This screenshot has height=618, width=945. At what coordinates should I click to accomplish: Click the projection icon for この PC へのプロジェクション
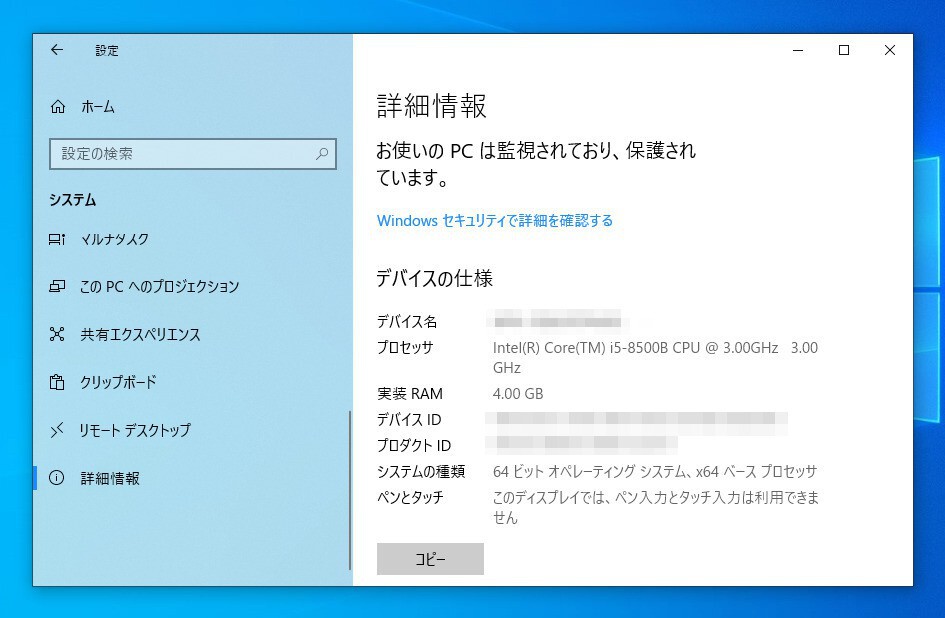[x=57, y=286]
